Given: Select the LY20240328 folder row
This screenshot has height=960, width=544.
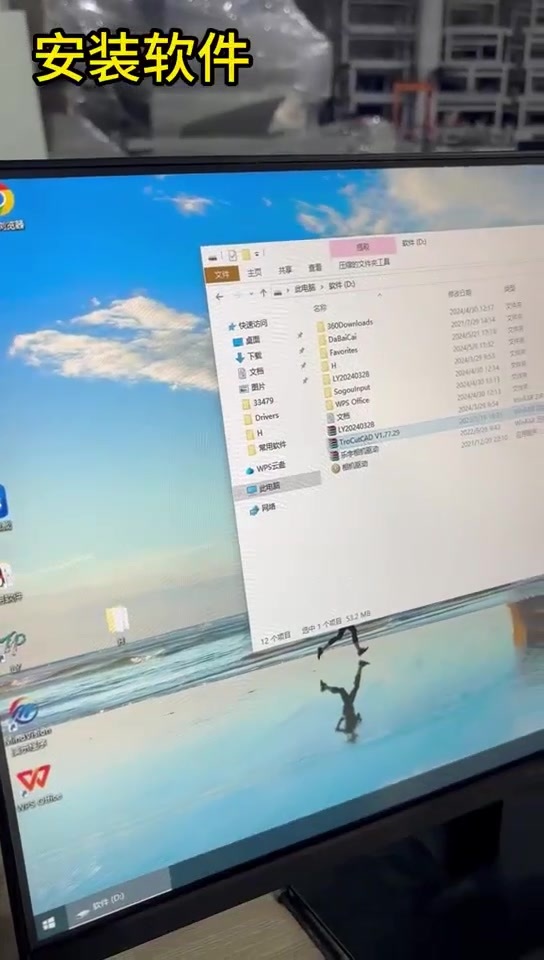Looking at the screenshot, I should [x=346, y=377].
